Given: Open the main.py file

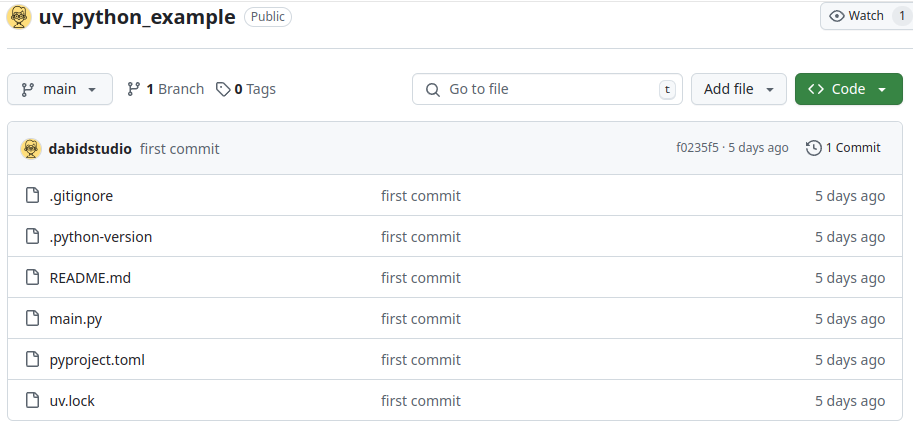Looking at the screenshot, I should point(76,319).
